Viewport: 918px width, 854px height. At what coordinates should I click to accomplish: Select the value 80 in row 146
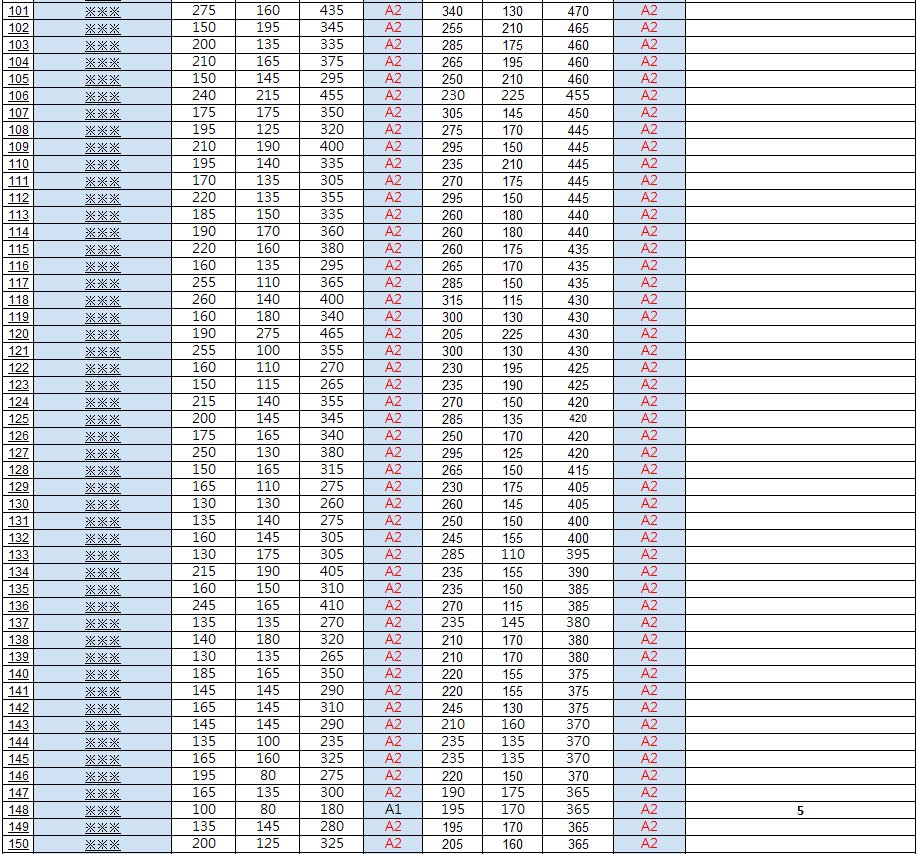pyautogui.click(x=268, y=776)
